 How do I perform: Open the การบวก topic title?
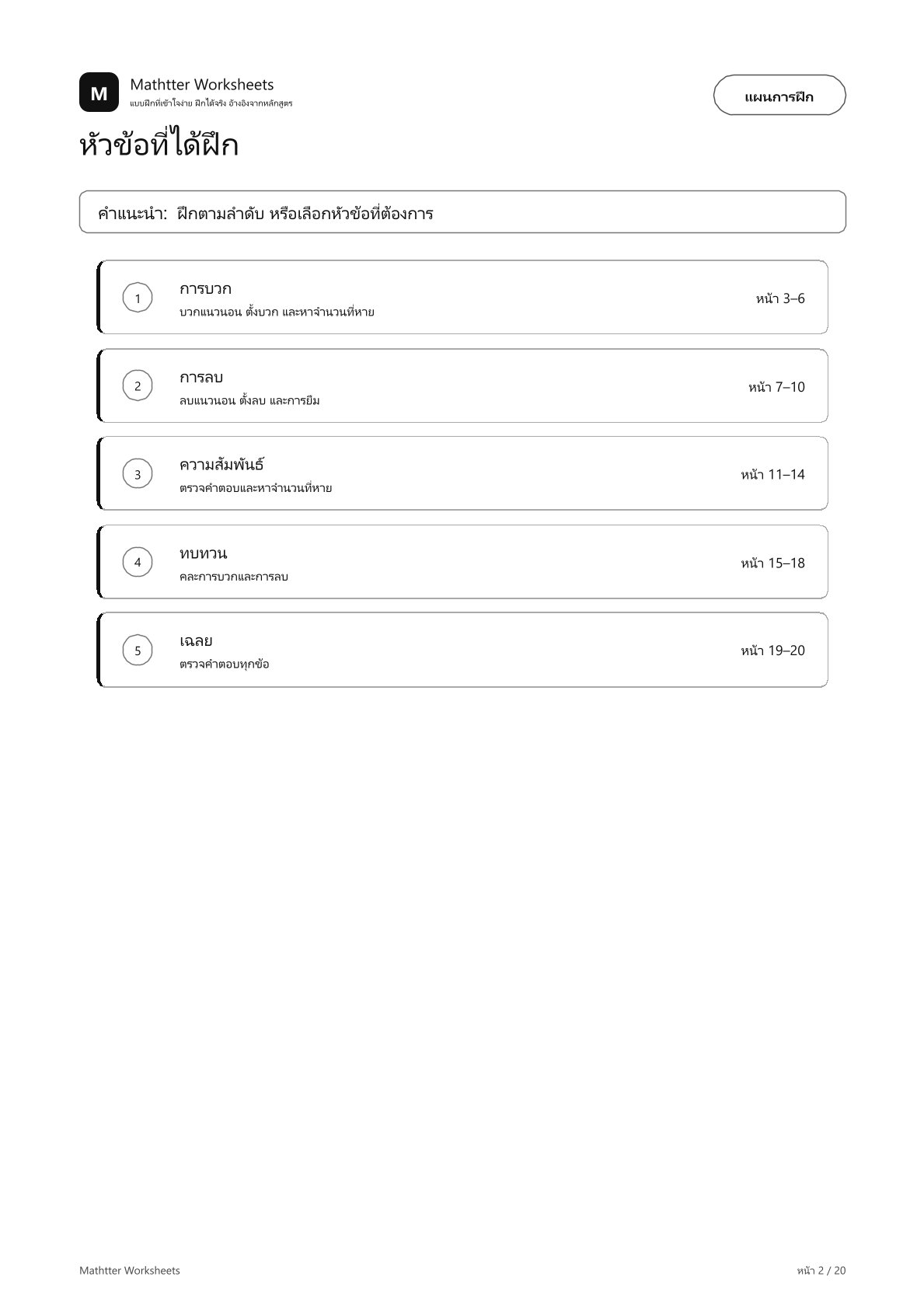(205, 289)
